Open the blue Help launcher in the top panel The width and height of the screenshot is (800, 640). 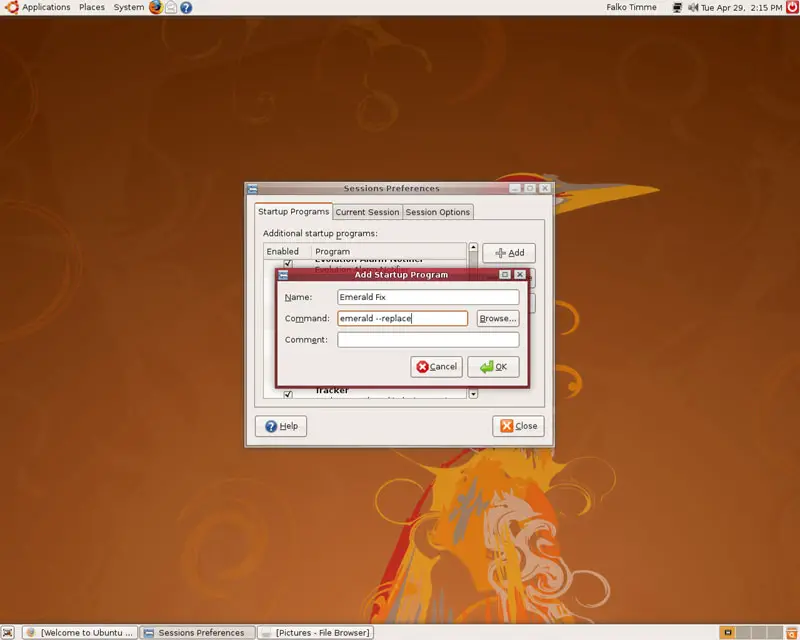point(186,7)
